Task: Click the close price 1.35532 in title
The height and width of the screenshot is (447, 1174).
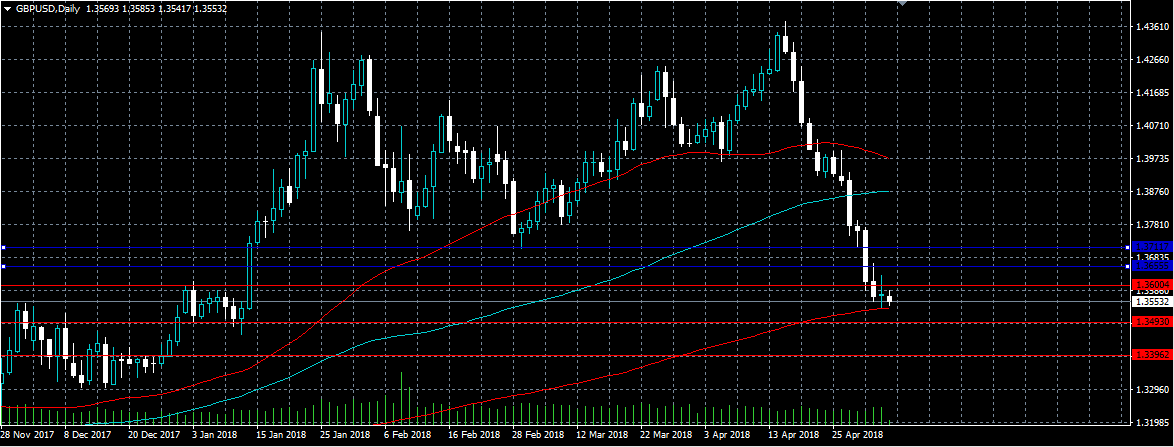Action: 212,9
